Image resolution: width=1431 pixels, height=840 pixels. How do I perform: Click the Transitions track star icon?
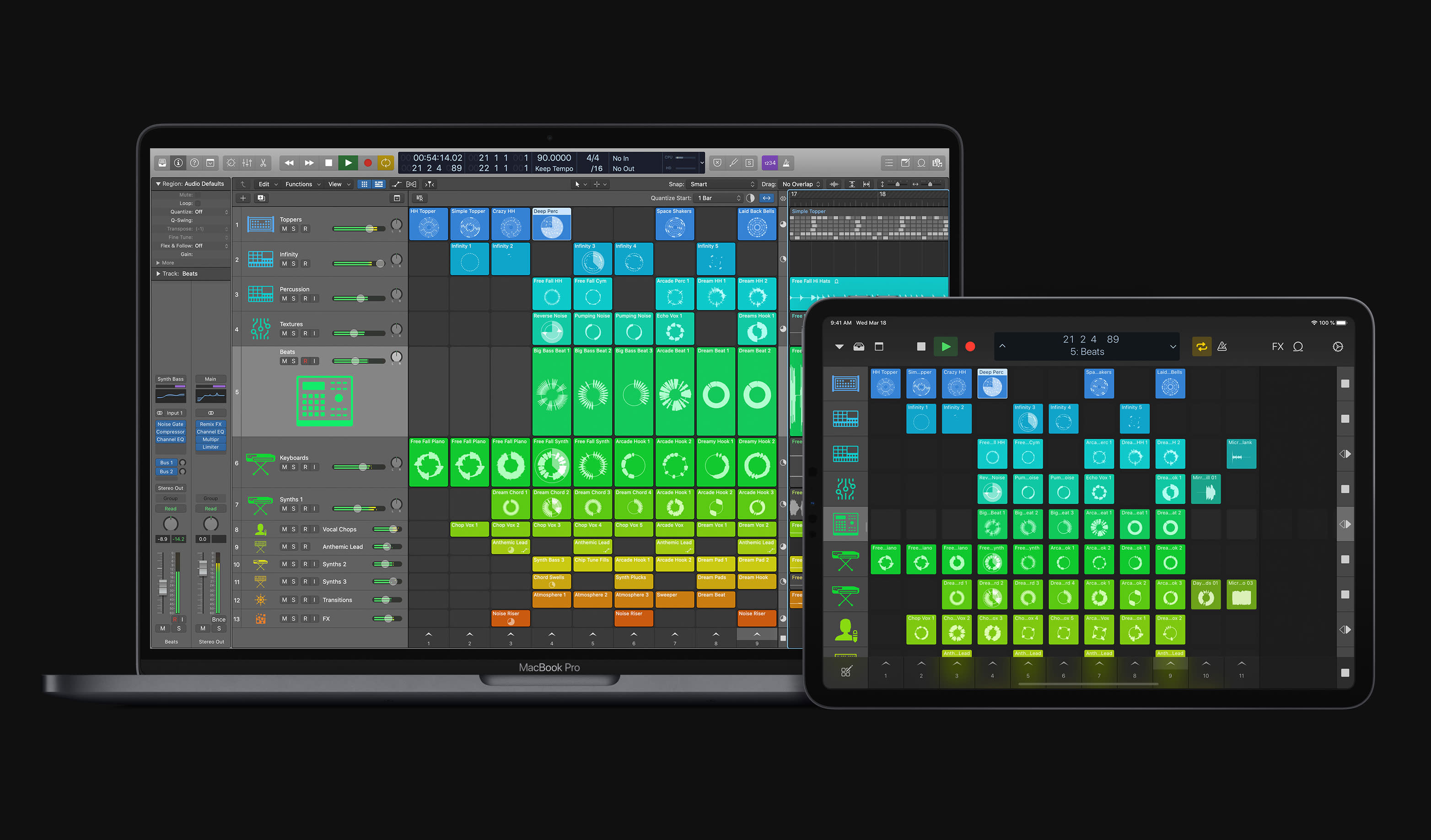click(263, 599)
